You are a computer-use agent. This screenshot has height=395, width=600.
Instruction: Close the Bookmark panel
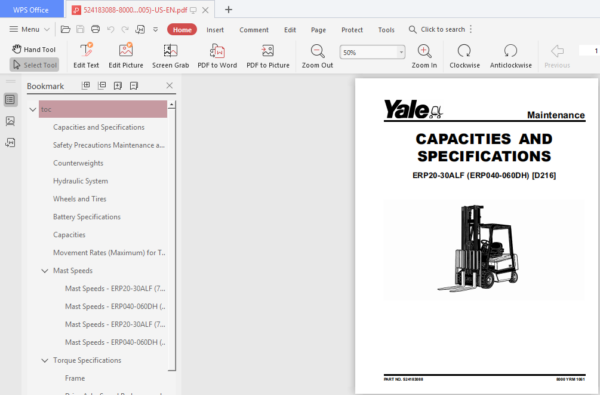point(170,85)
